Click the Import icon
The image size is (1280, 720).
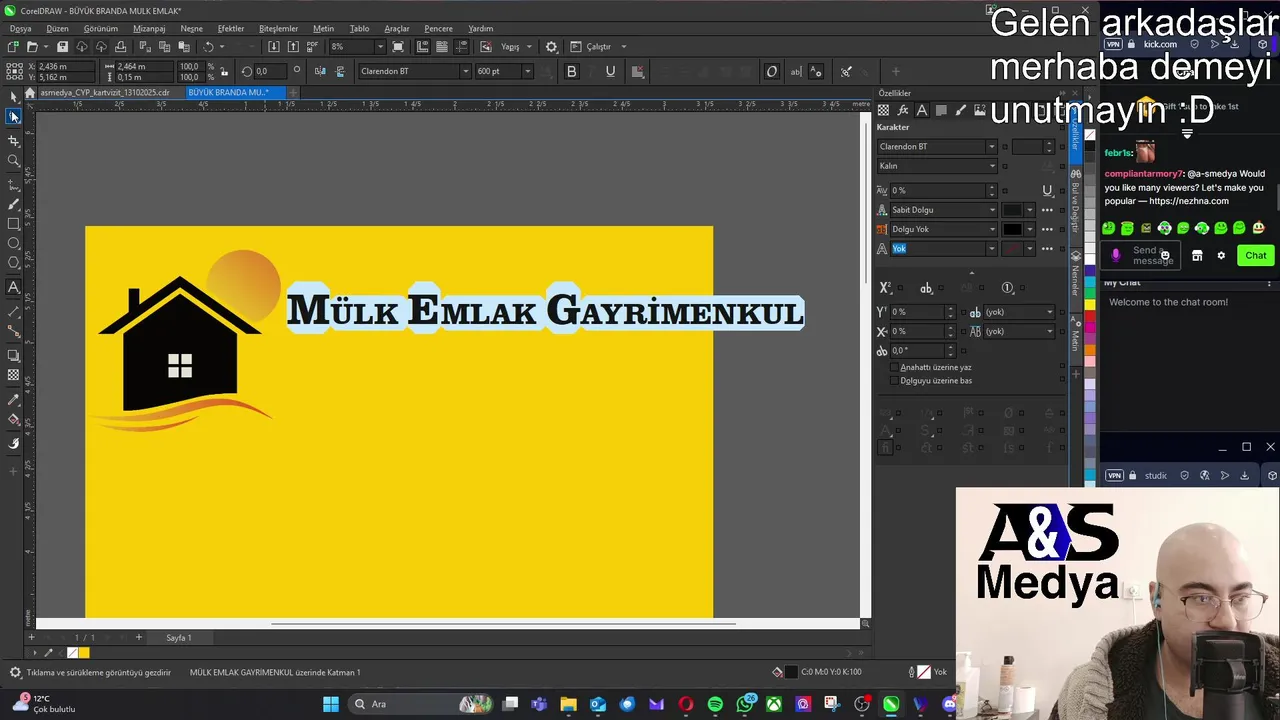tap(274, 47)
